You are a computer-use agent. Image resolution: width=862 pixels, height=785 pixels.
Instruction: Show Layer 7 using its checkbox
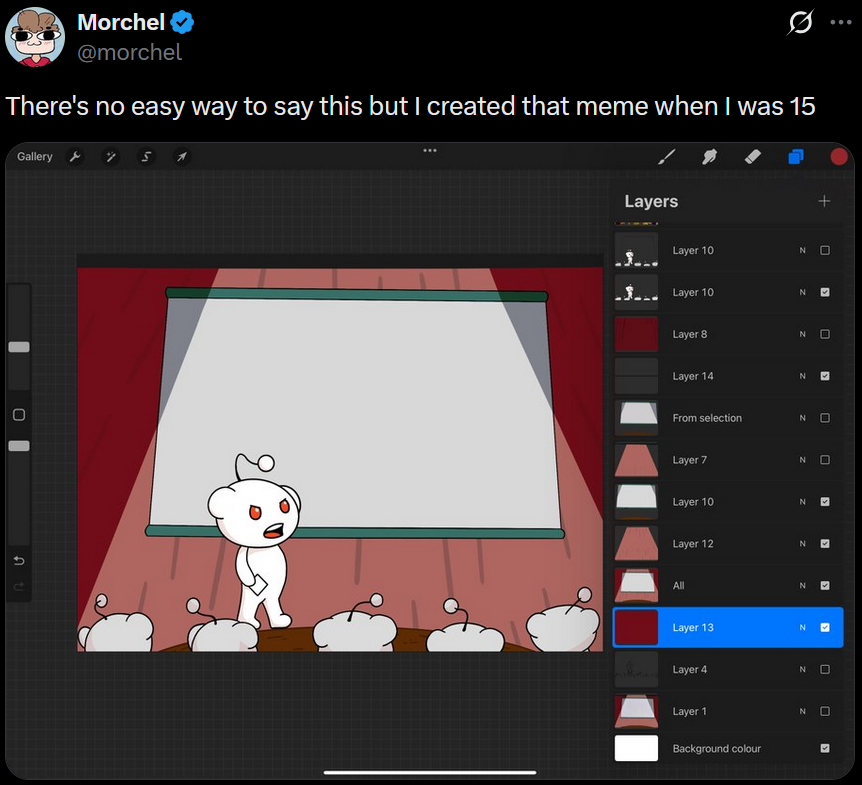825,460
